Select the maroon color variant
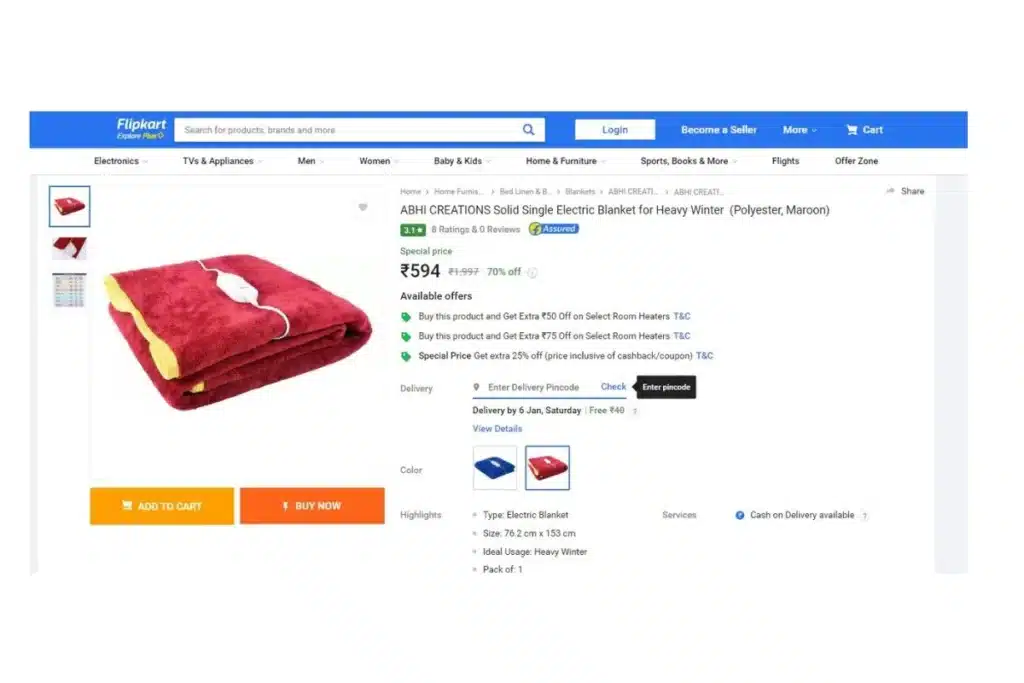The image size is (1024, 683). click(x=547, y=468)
